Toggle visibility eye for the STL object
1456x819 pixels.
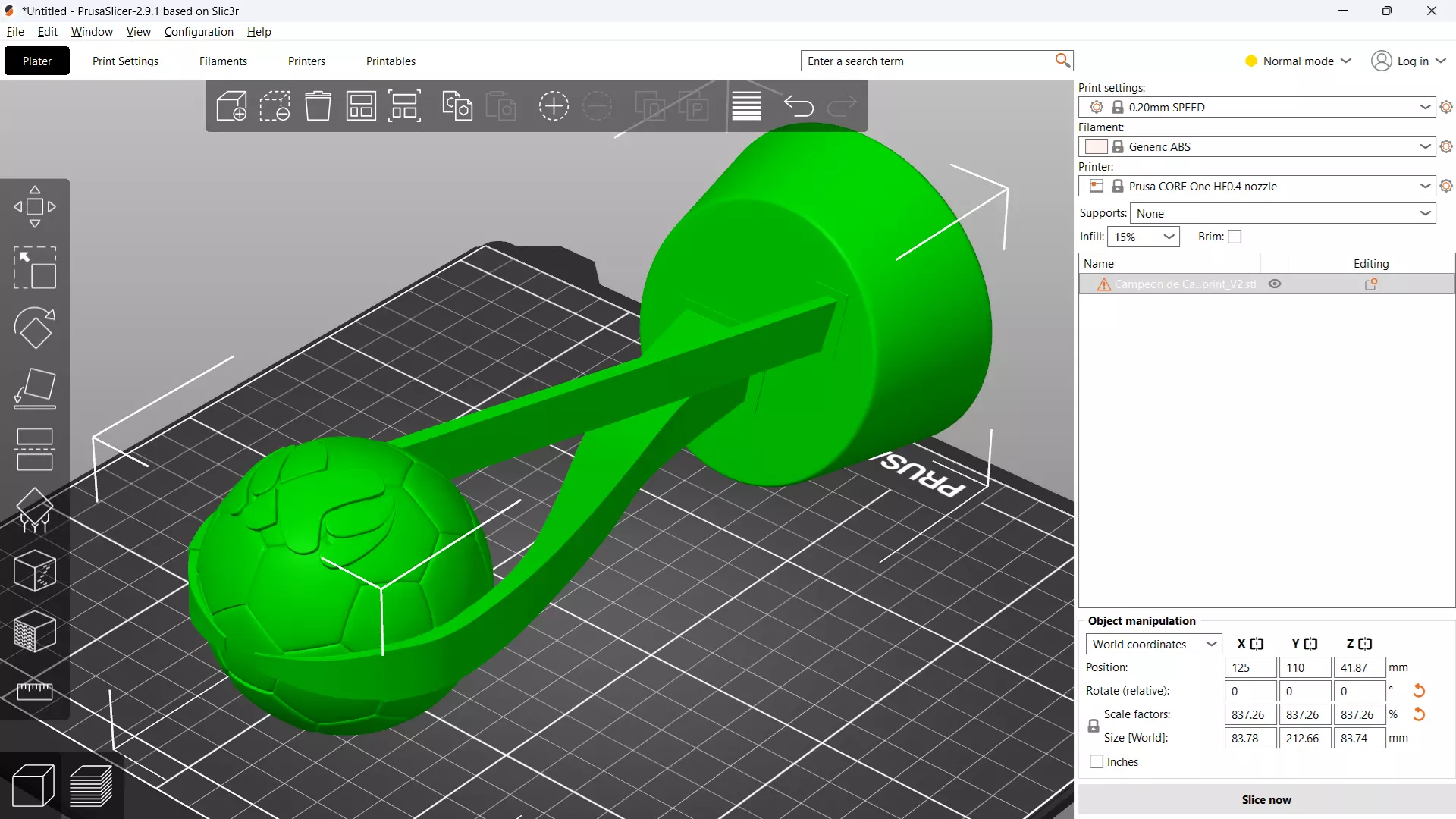tap(1275, 284)
